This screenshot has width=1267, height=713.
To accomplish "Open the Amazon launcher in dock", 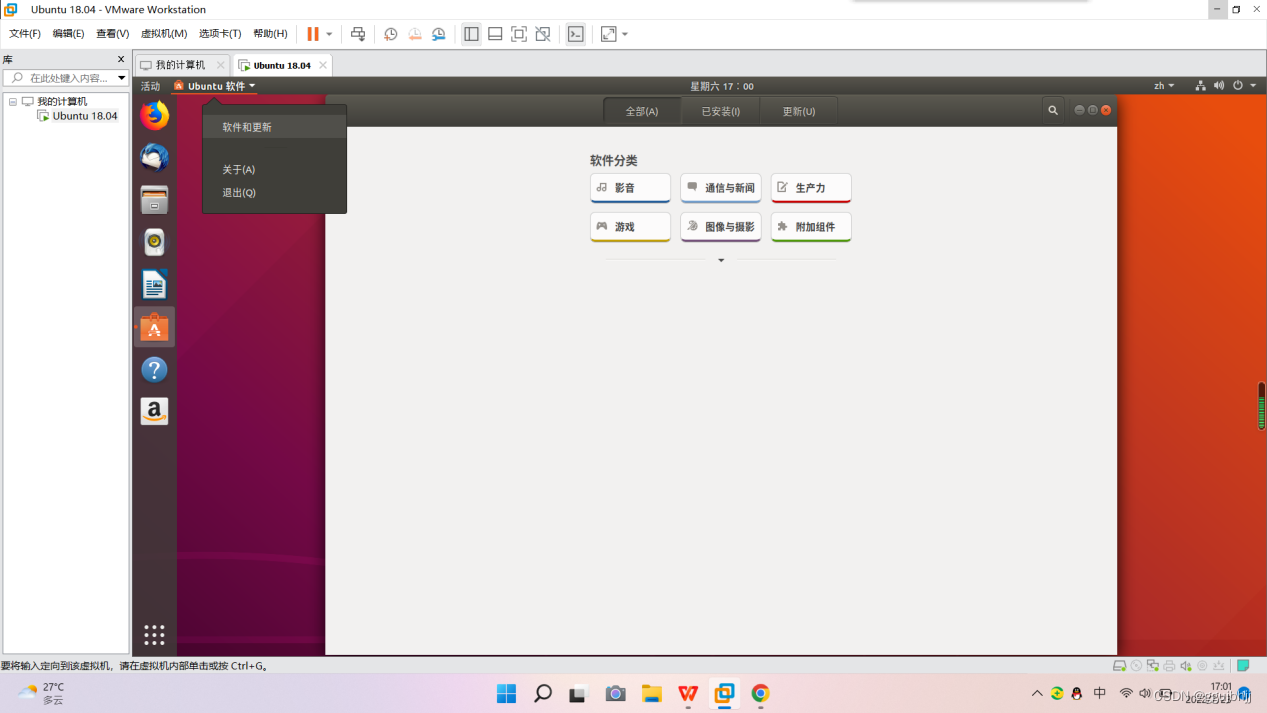I will (154, 411).
